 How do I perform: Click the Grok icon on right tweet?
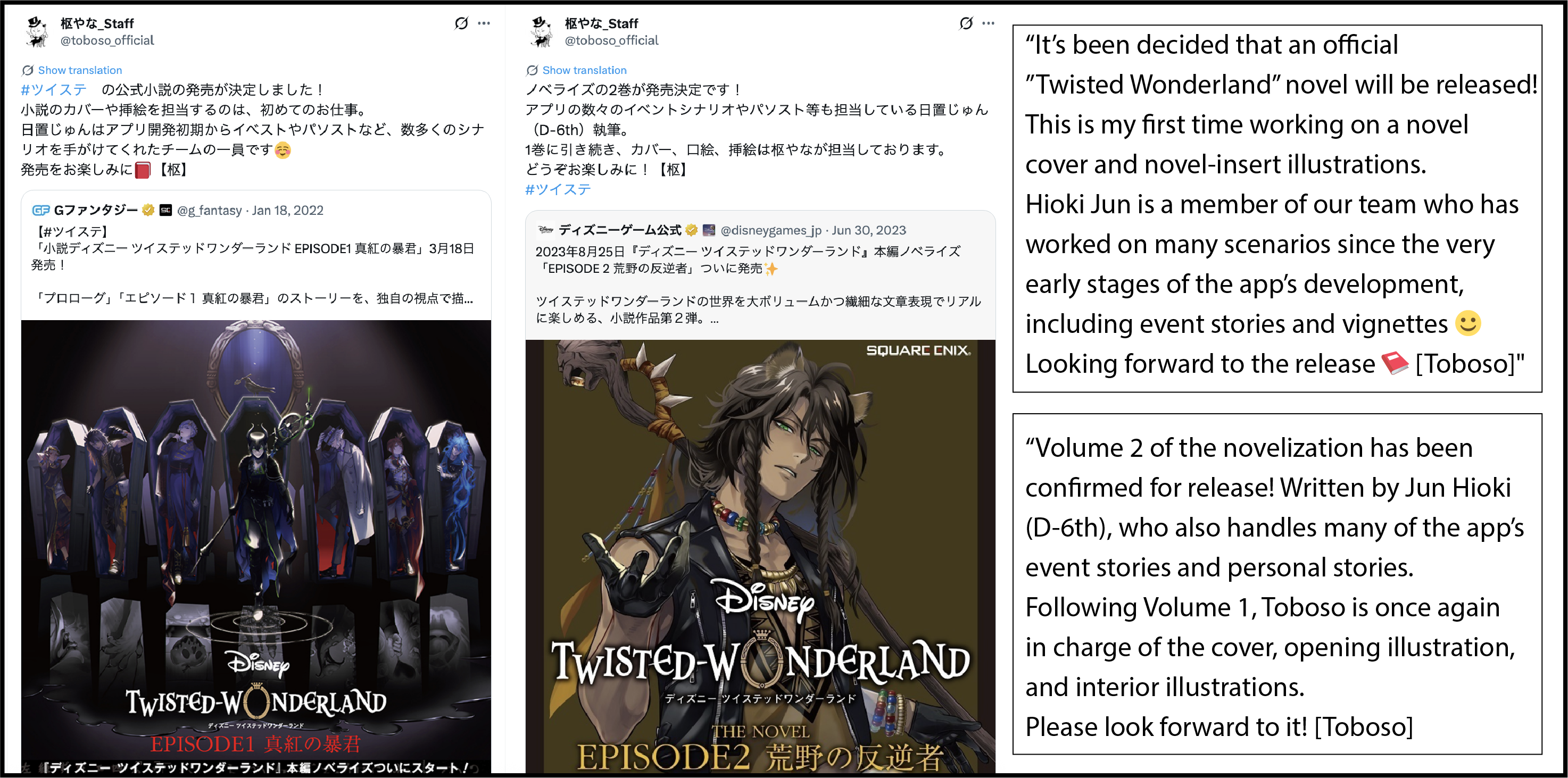pyautogui.click(x=966, y=23)
